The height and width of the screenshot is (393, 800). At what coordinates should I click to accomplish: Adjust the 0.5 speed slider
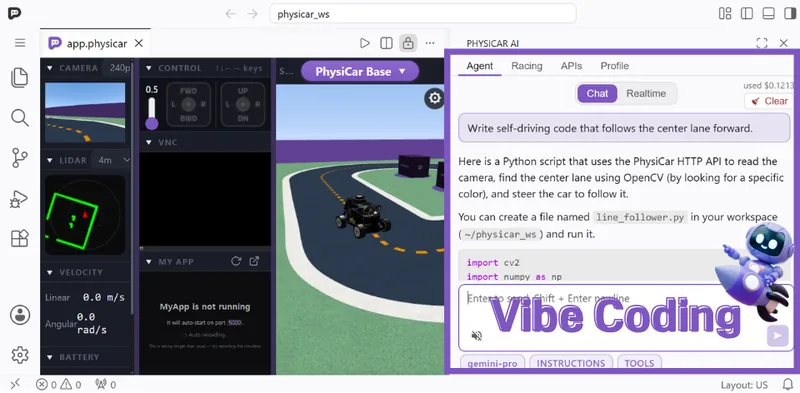(152, 113)
